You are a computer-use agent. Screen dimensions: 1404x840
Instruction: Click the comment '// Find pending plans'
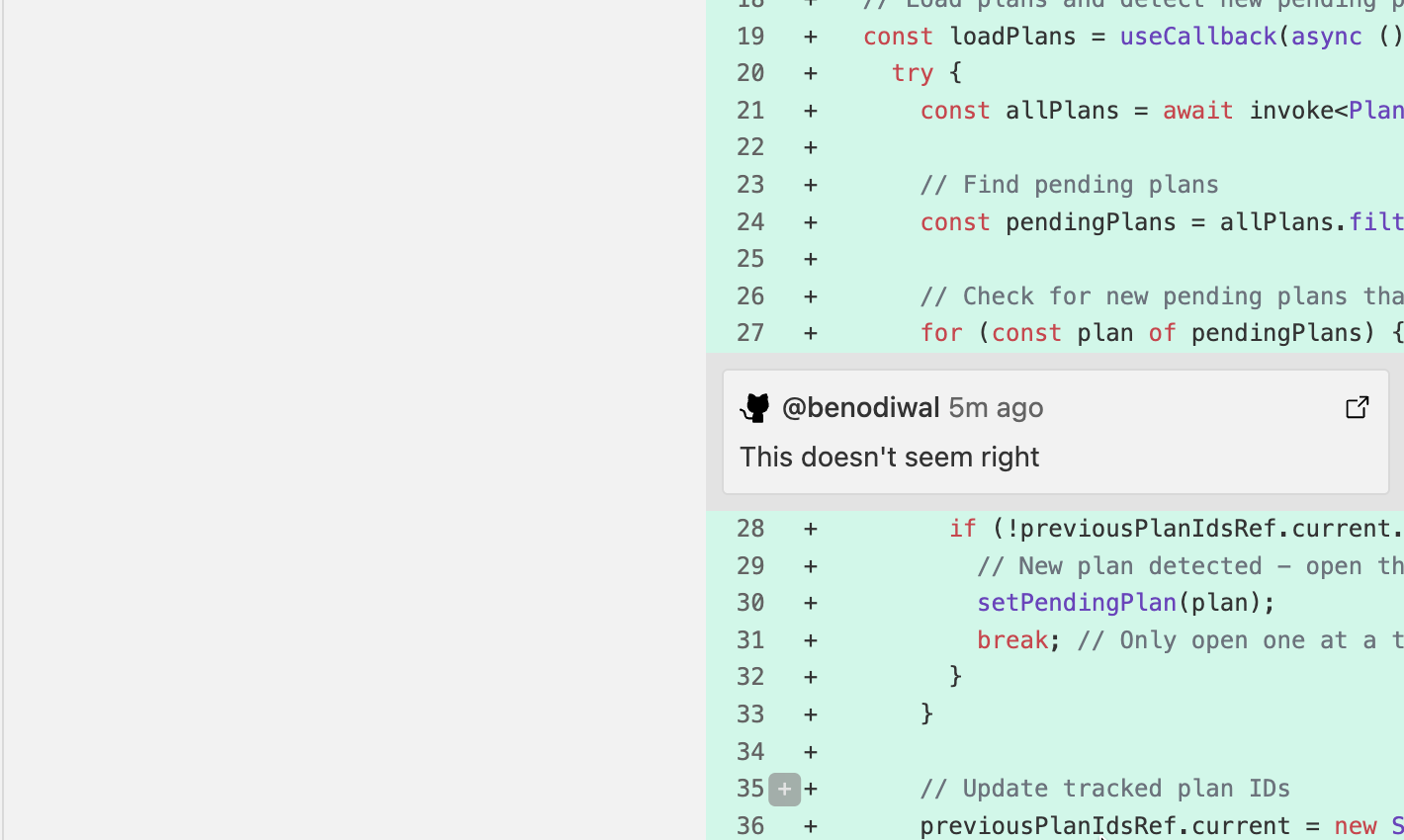[x=1069, y=184]
